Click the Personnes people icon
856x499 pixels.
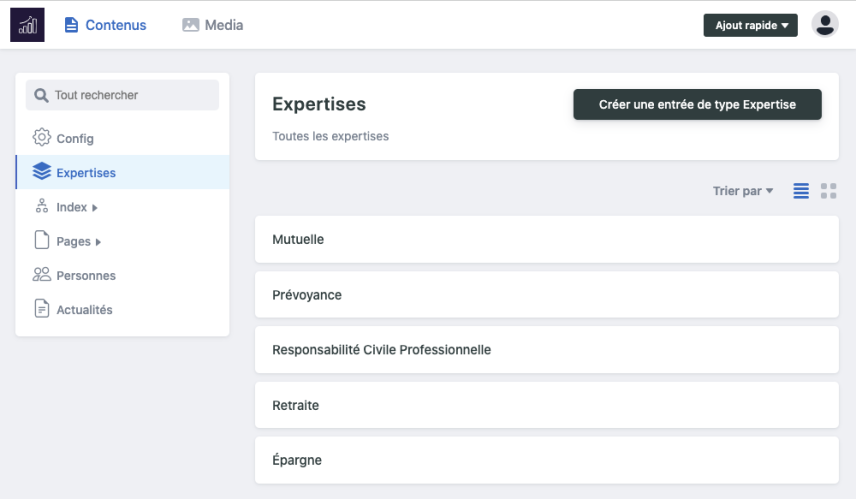pos(42,275)
